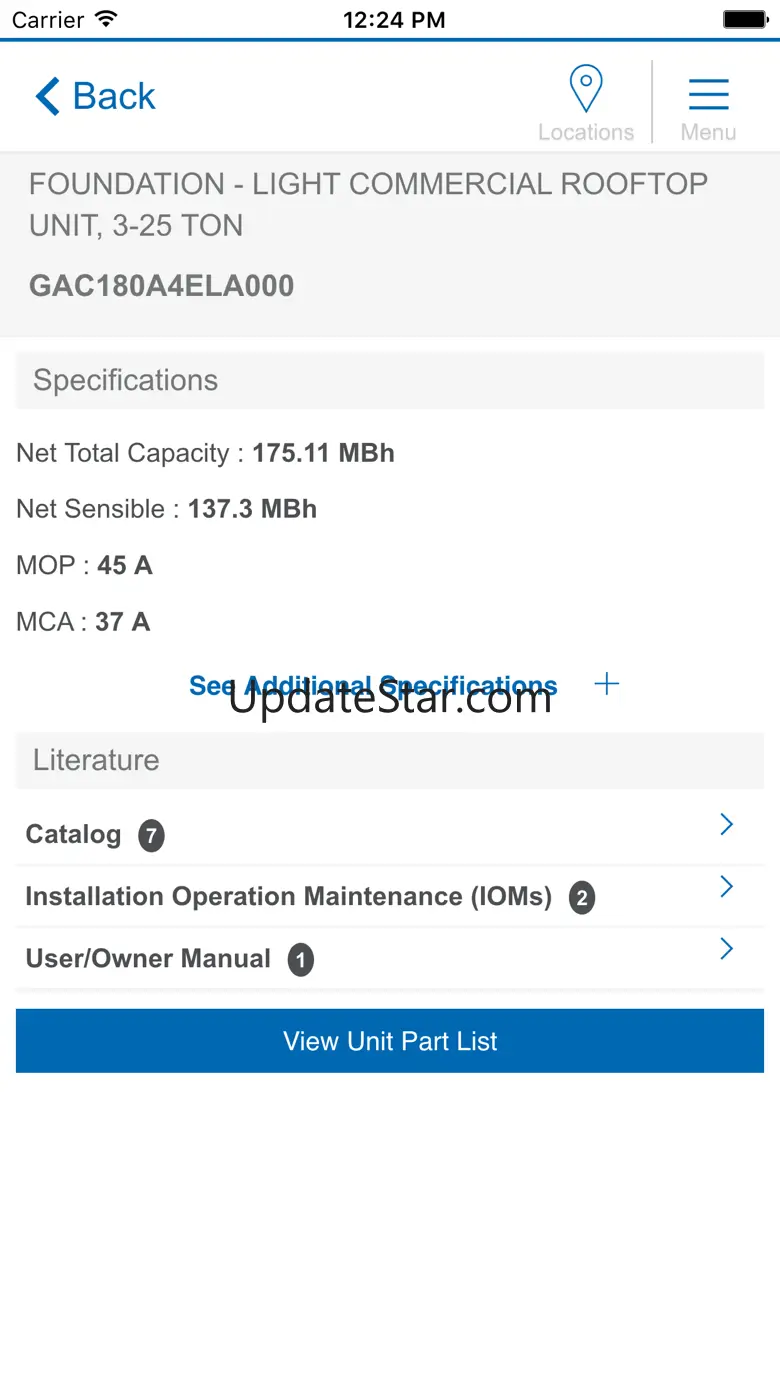
Task: Tap the Locations pin icon
Action: pyautogui.click(x=586, y=89)
